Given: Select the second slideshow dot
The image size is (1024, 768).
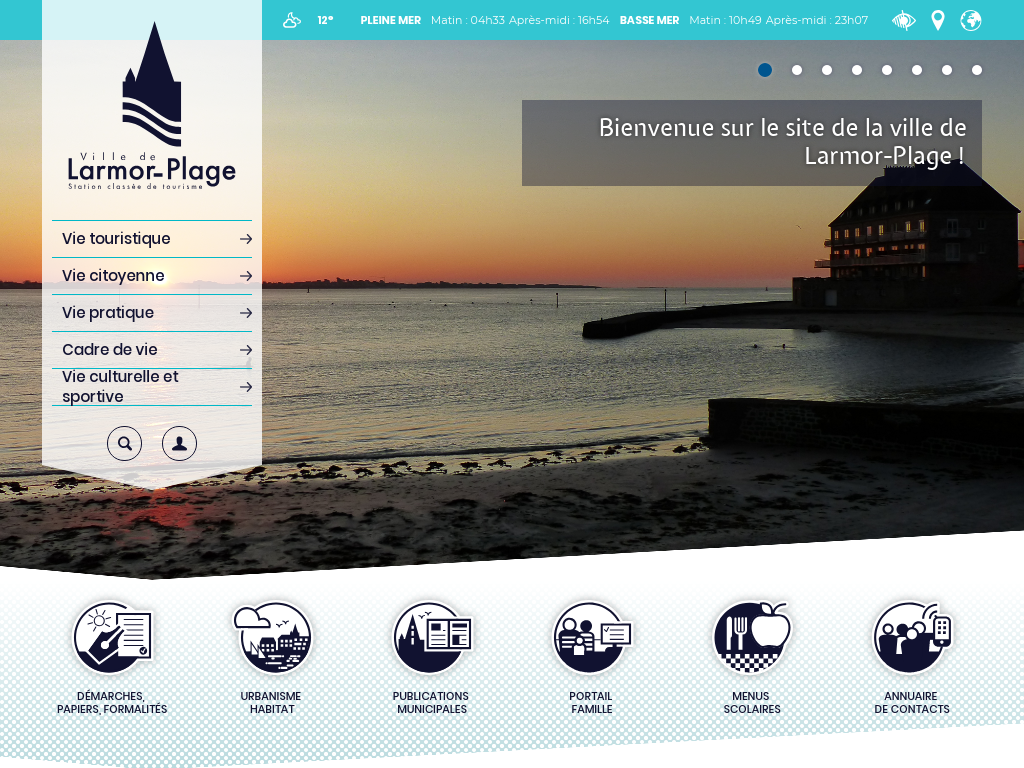Looking at the screenshot, I should tap(797, 70).
